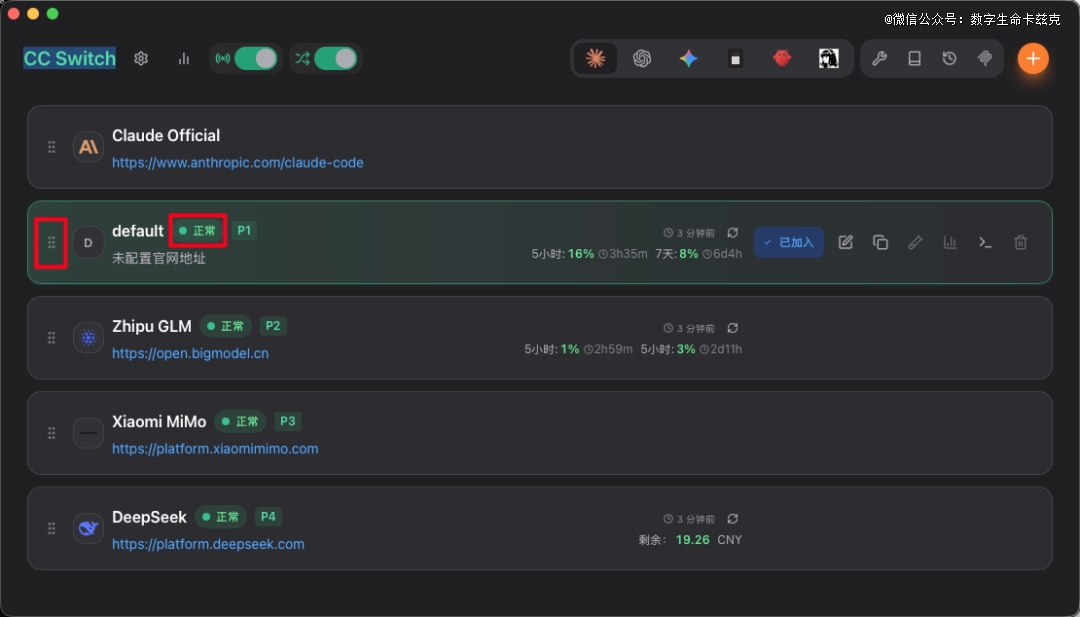Switch to the OpenAI Codex tab
1080x617 pixels.
click(x=642, y=59)
